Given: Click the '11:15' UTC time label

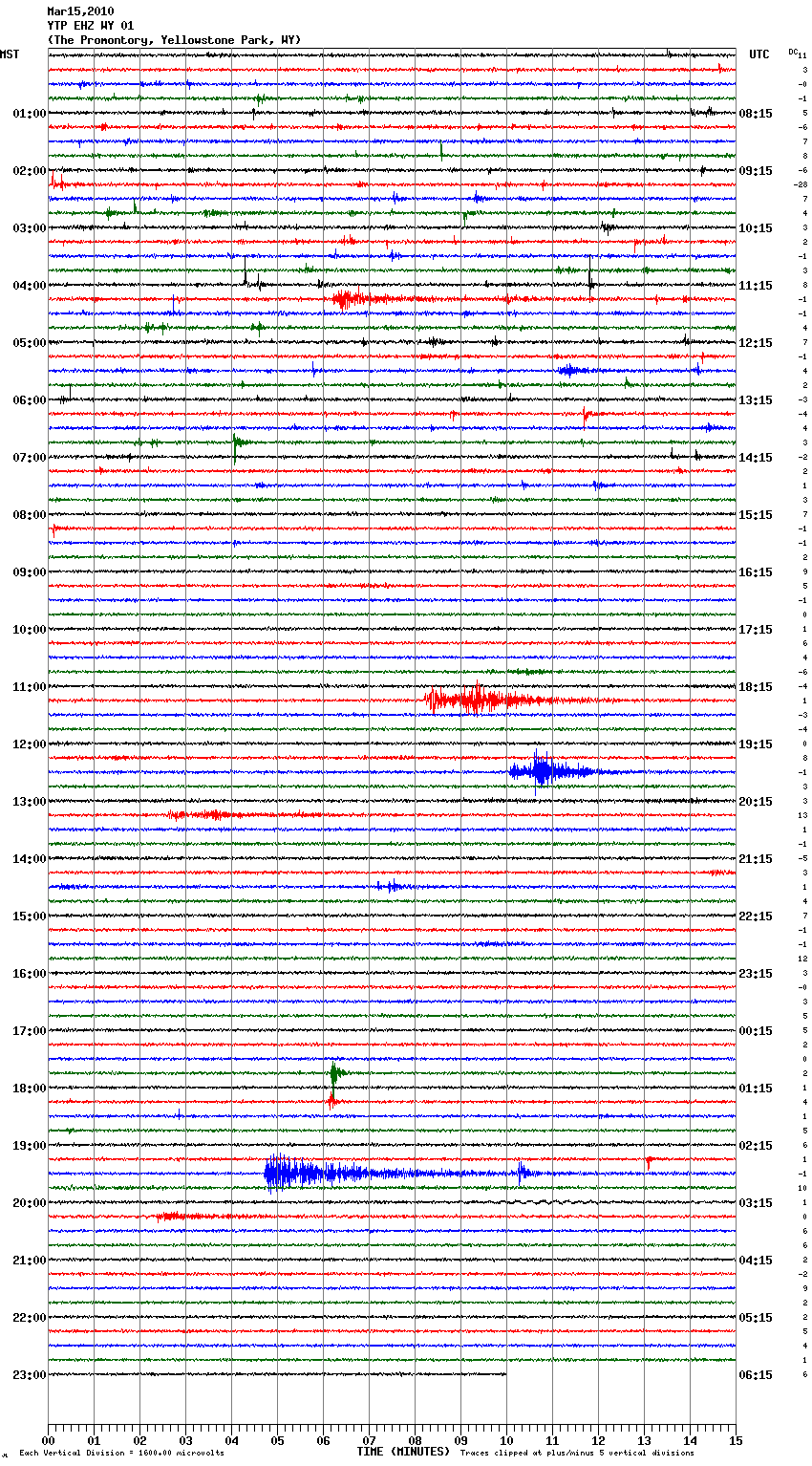Looking at the screenshot, I should (x=756, y=285).
